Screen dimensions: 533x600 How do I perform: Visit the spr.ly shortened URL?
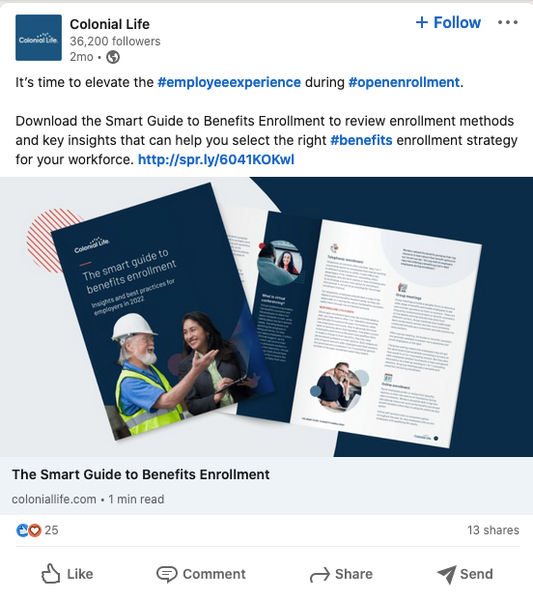point(216,159)
